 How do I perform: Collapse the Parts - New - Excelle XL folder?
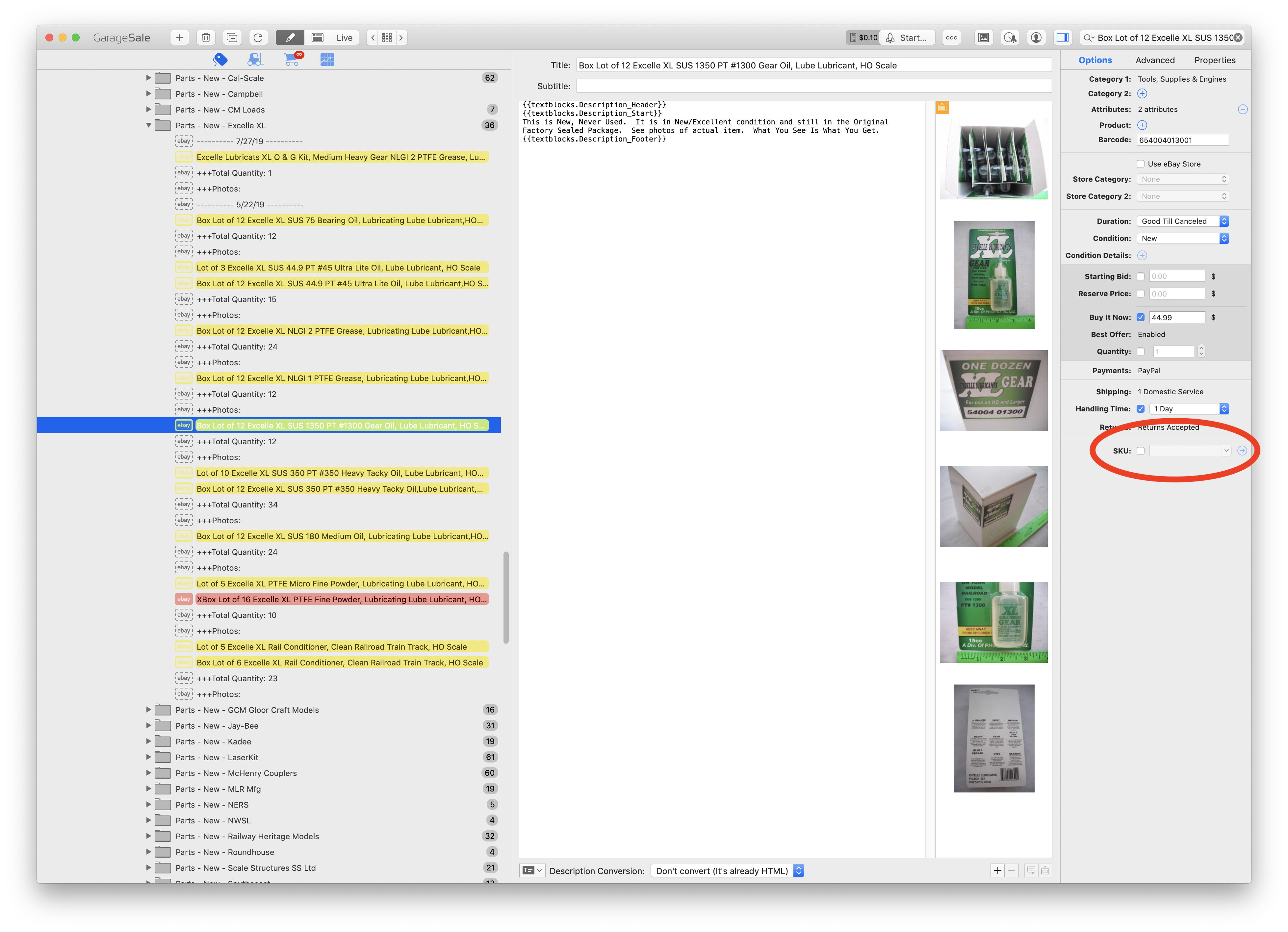coord(148,125)
